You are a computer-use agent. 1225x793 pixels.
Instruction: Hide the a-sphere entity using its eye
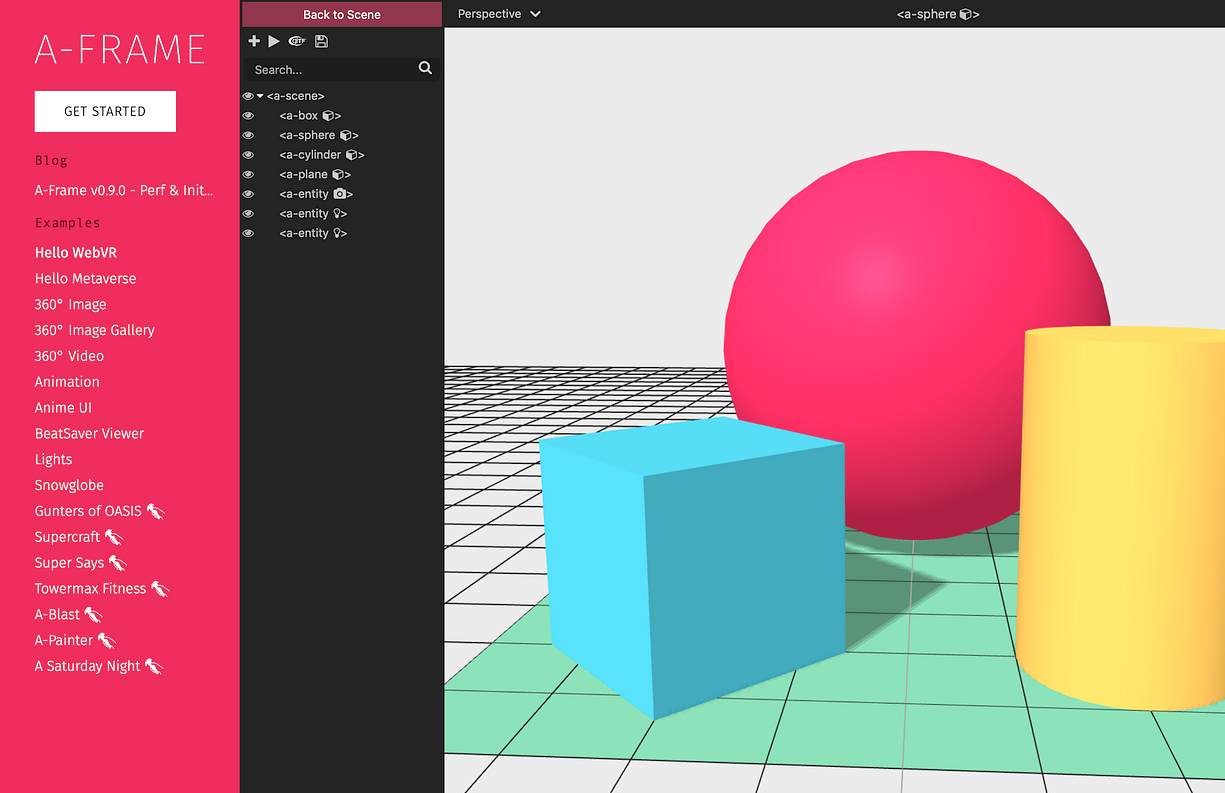click(x=248, y=135)
